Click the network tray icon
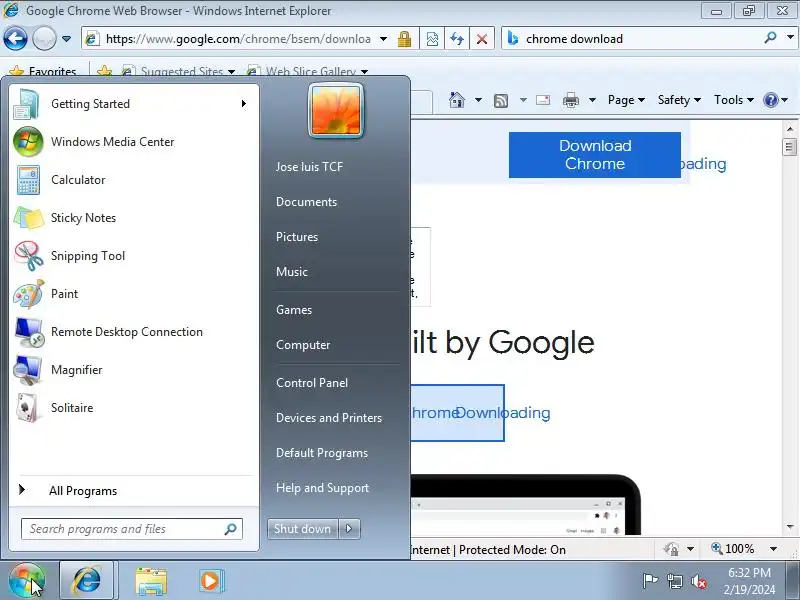800x600 pixels. (x=674, y=581)
